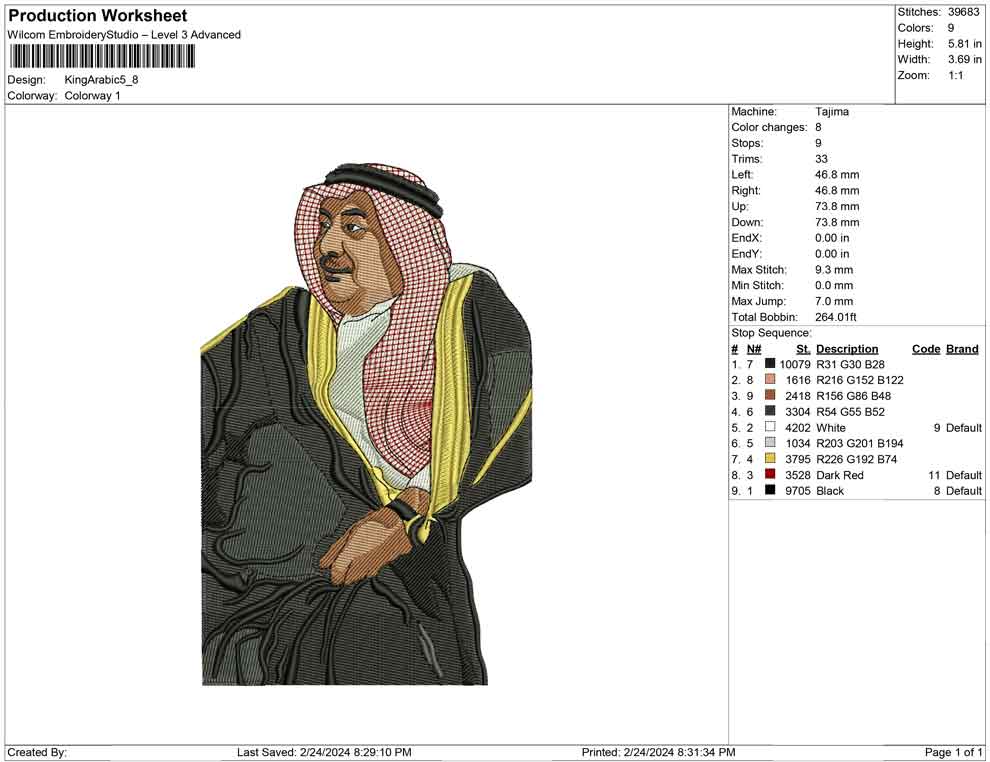The width and height of the screenshot is (990, 762).
Task: Click the White thread color swatch
Action: (770, 427)
